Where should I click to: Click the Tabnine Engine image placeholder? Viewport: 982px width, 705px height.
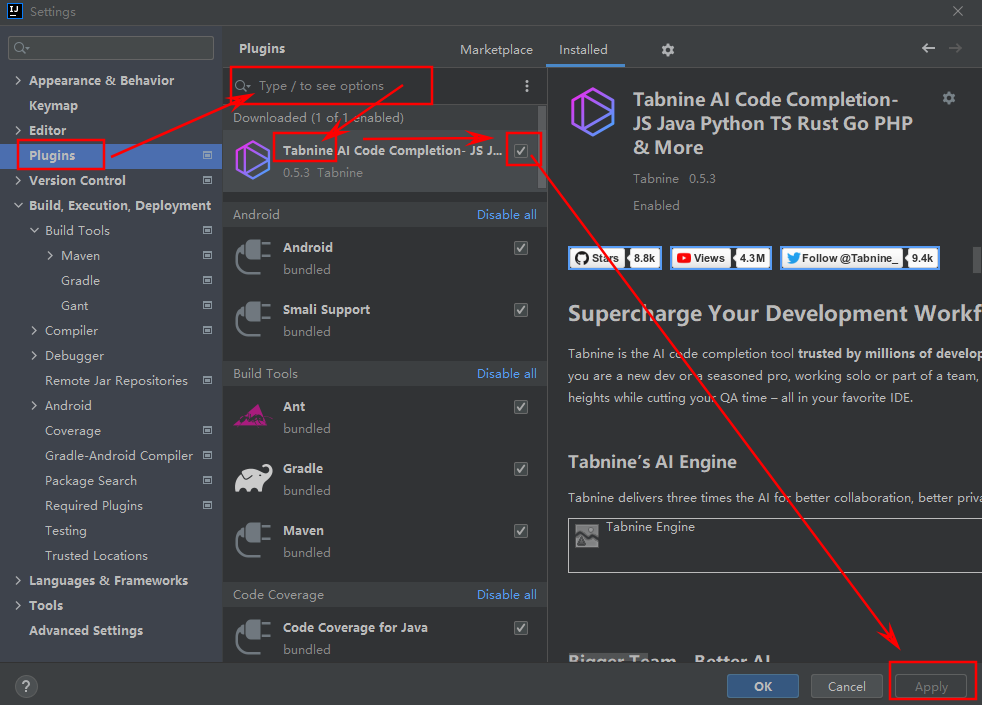click(x=586, y=536)
